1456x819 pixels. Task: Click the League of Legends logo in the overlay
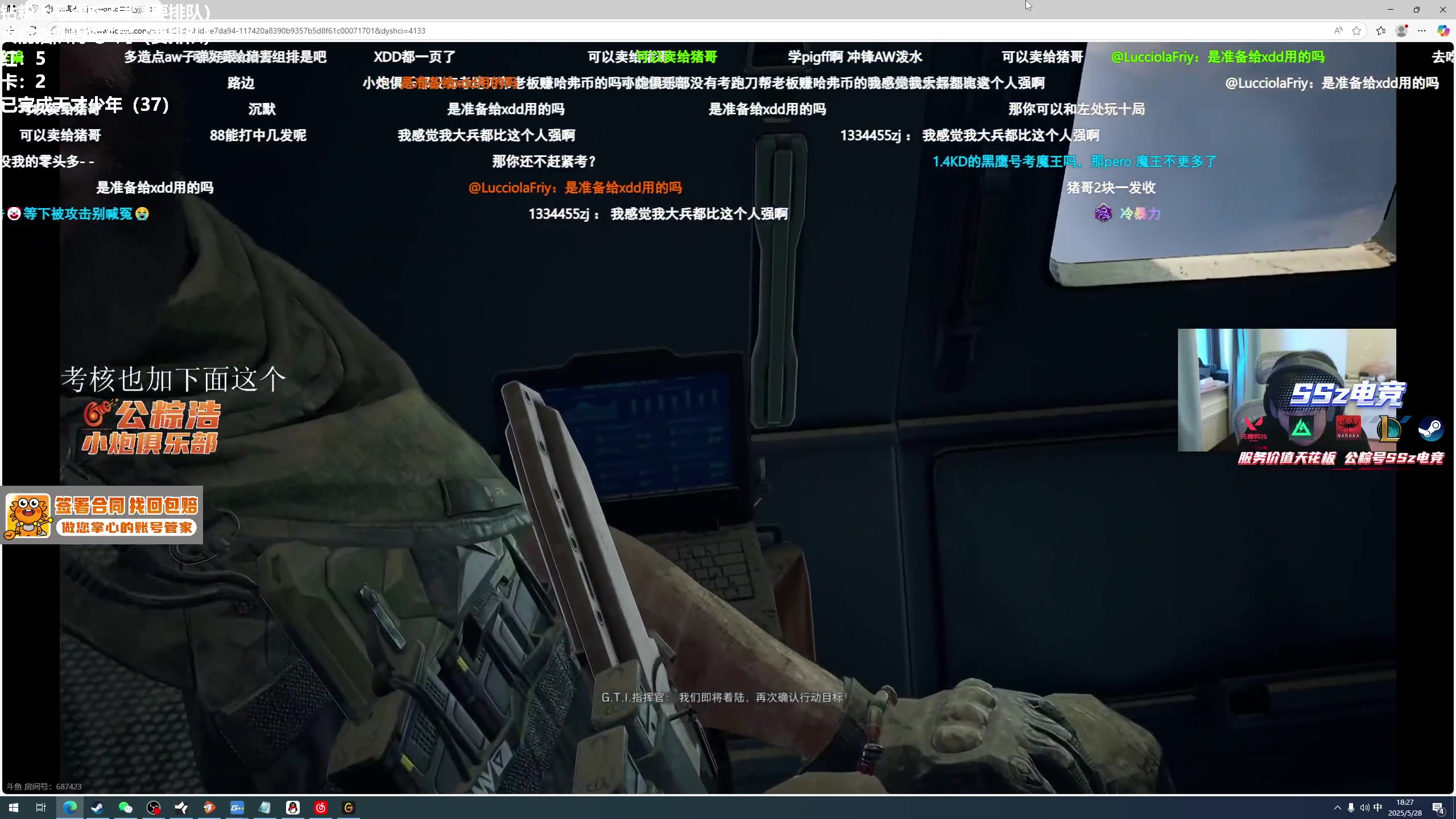pyautogui.click(x=1389, y=429)
